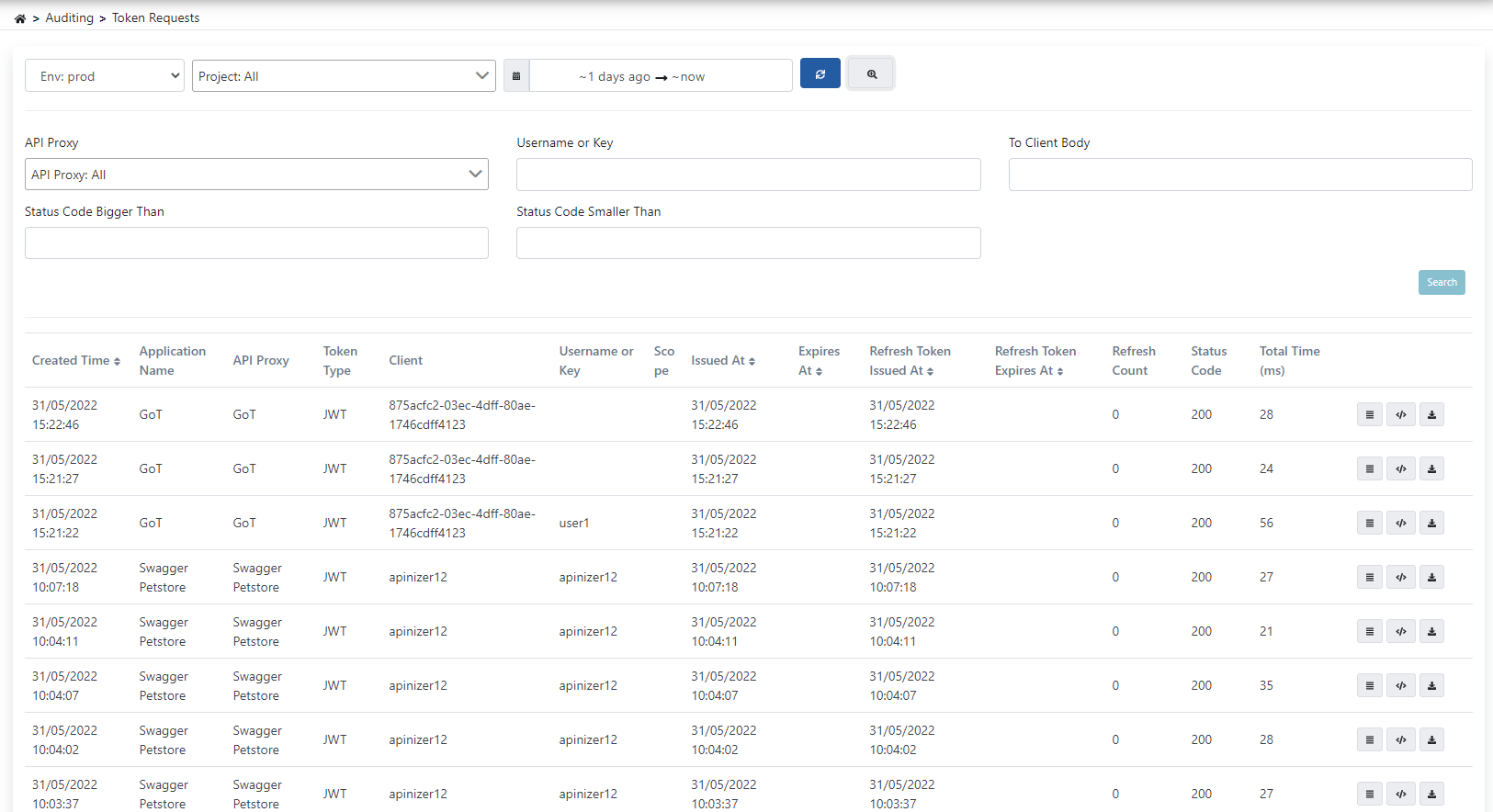Sort by Refresh Token Expires At column

(x=1035, y=361)
